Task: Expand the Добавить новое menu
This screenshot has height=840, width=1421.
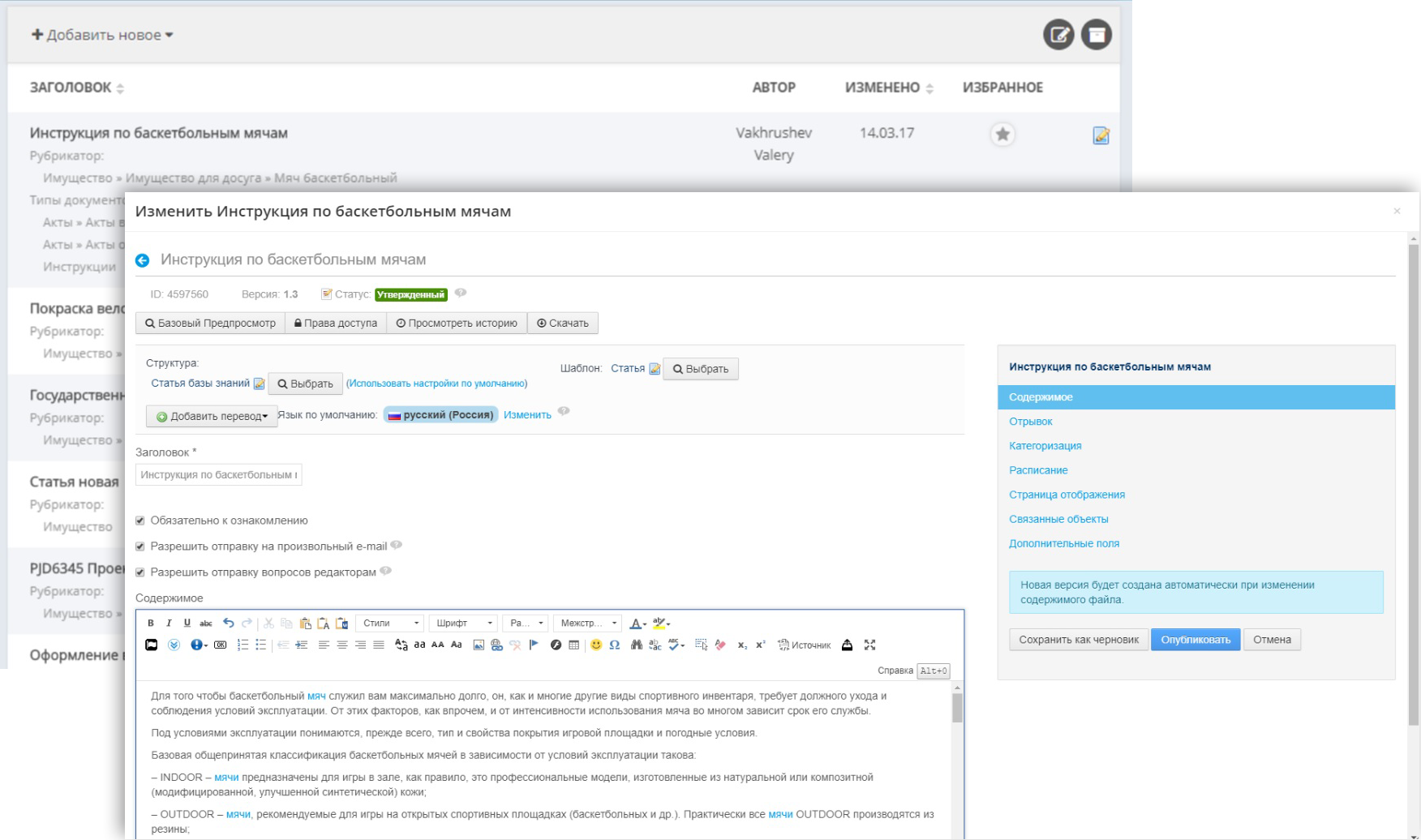Action: (102, 35)
